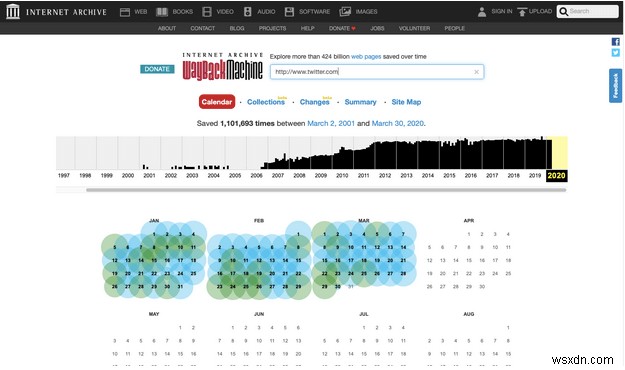Open January 26 snapshot day
Image resolution: width=625 pixels, height=370 pixels.
point(115,287)
